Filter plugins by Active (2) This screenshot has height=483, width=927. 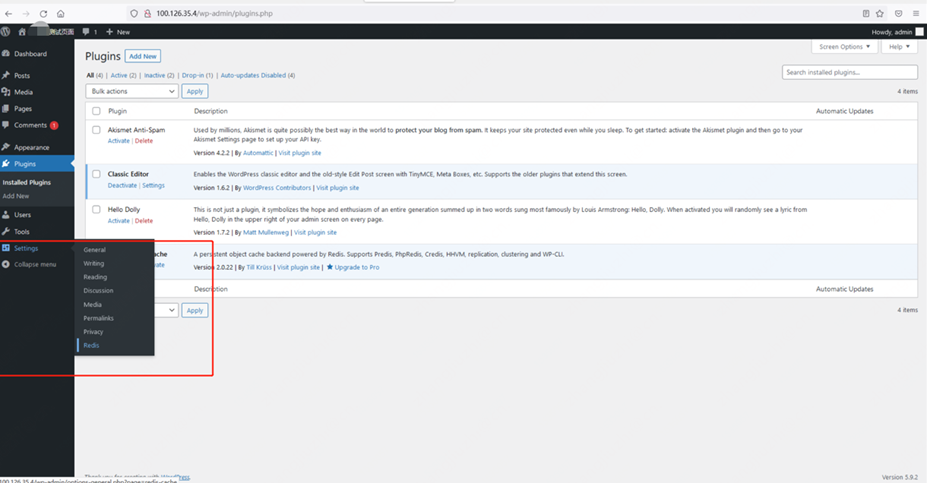tap(124, 76)
